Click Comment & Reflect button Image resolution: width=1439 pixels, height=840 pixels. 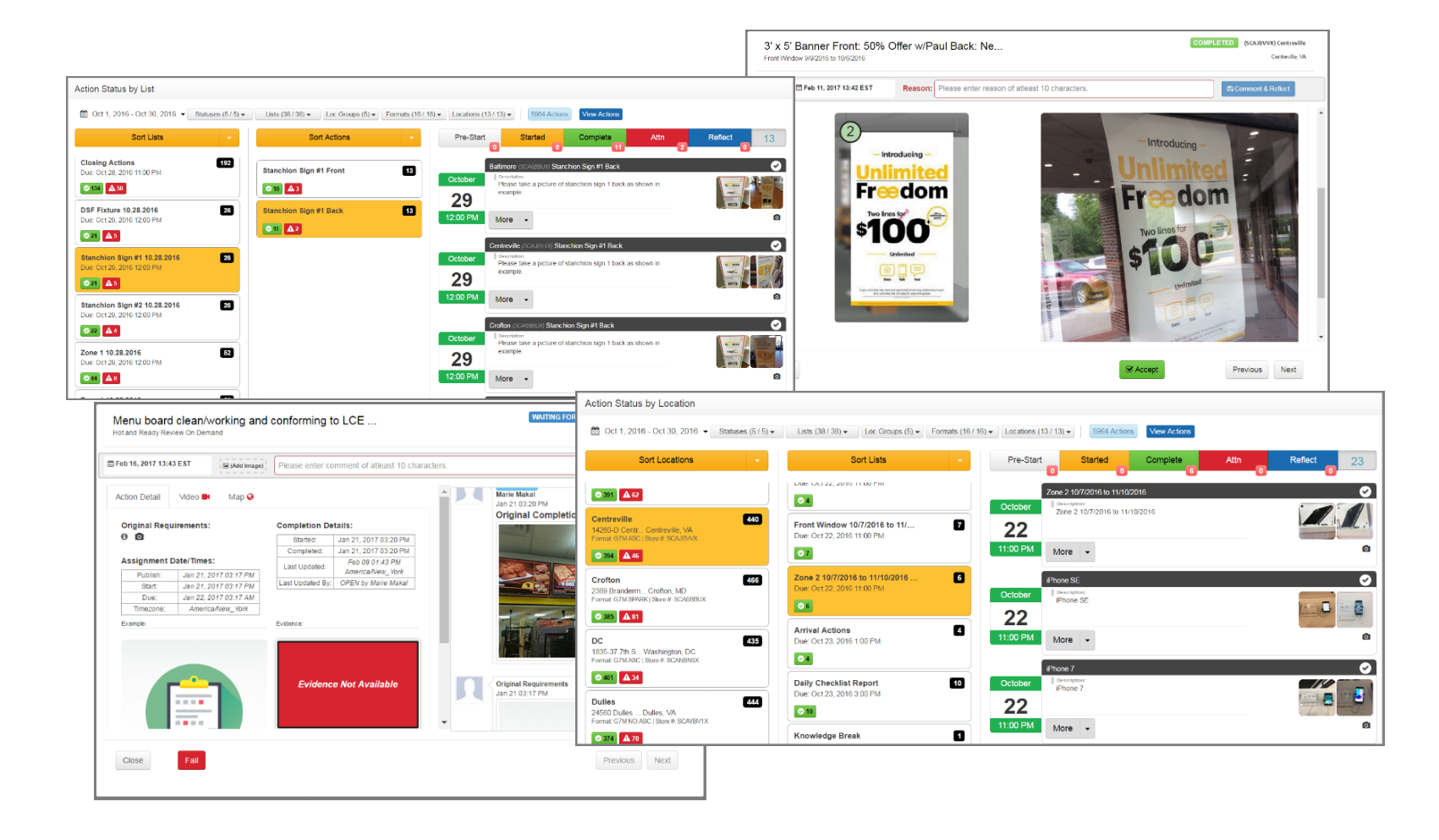click(x=1258, y=88)
